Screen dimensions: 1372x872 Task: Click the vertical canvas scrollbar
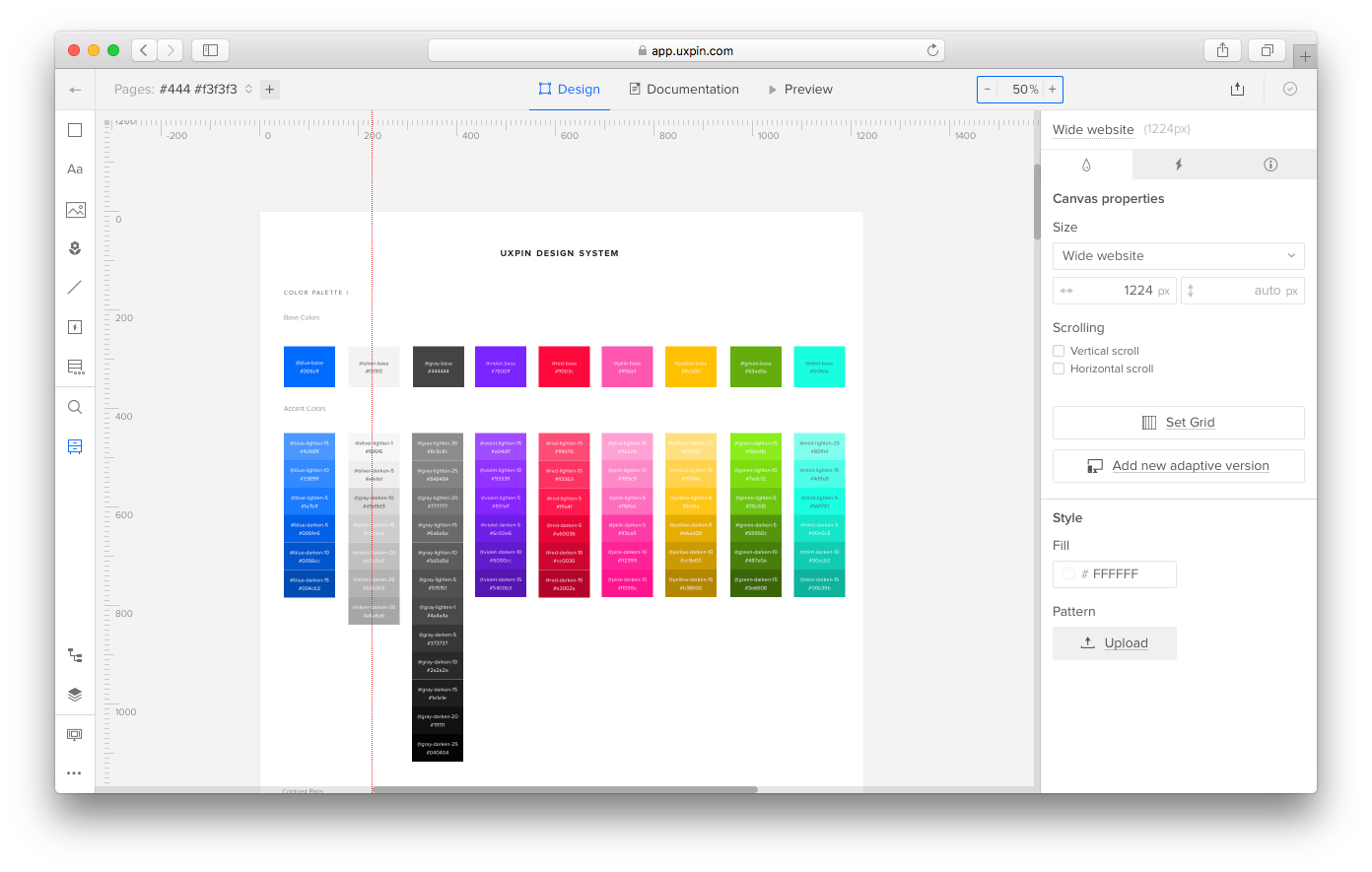click(1037, 201)
